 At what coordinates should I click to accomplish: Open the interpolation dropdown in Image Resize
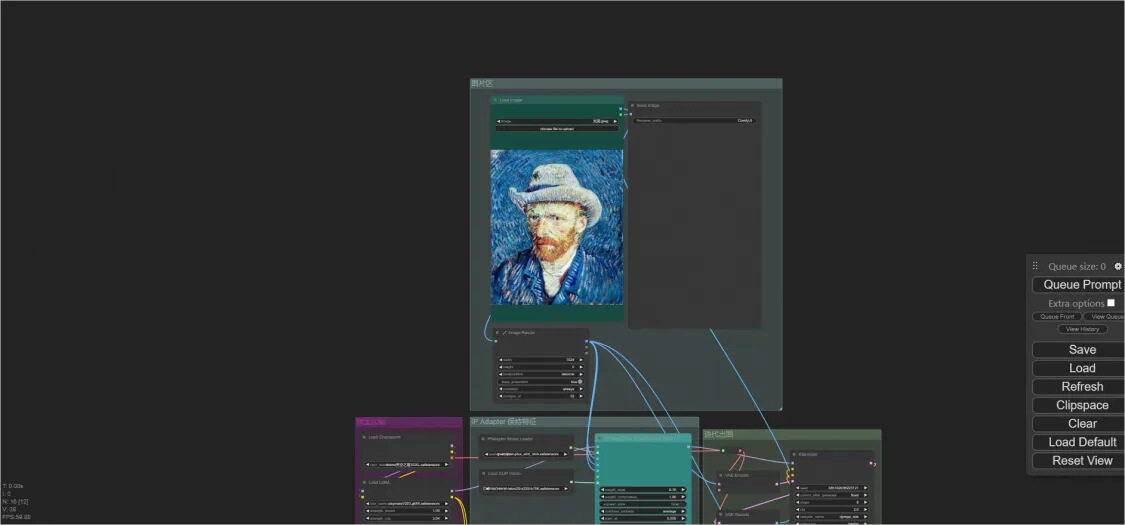541,374
